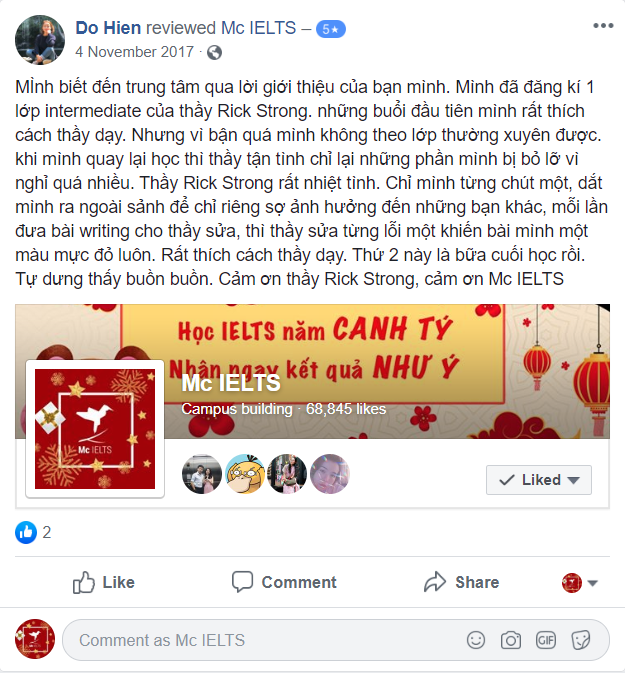Viewport: 625px width, 673px height.
Task: Like the review post
Action: pos(103,582)
